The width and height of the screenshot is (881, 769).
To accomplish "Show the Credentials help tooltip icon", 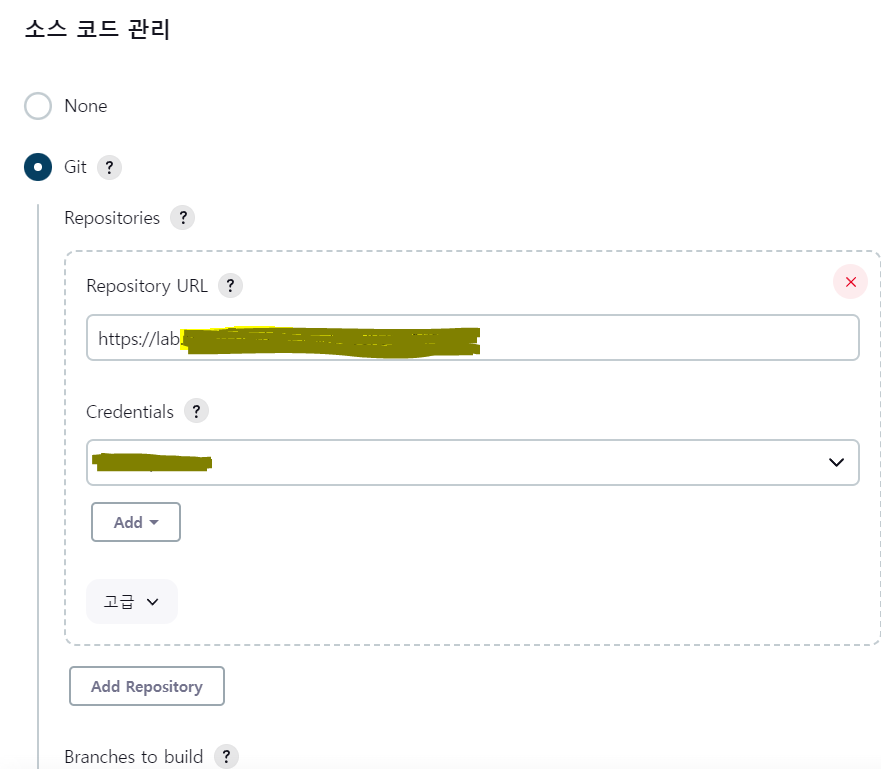I will coord(196,412).
